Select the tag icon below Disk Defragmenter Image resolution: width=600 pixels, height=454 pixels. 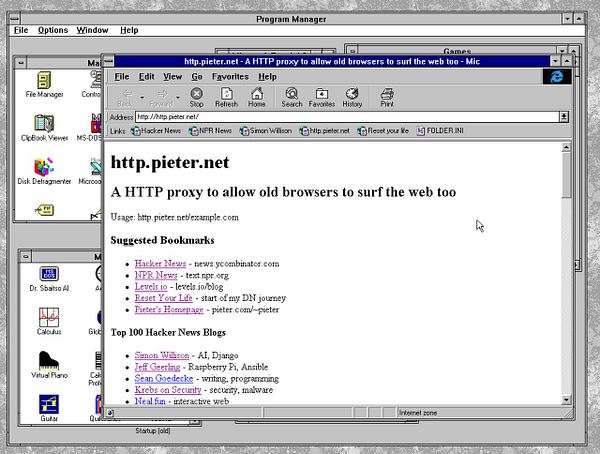(44, 210)
